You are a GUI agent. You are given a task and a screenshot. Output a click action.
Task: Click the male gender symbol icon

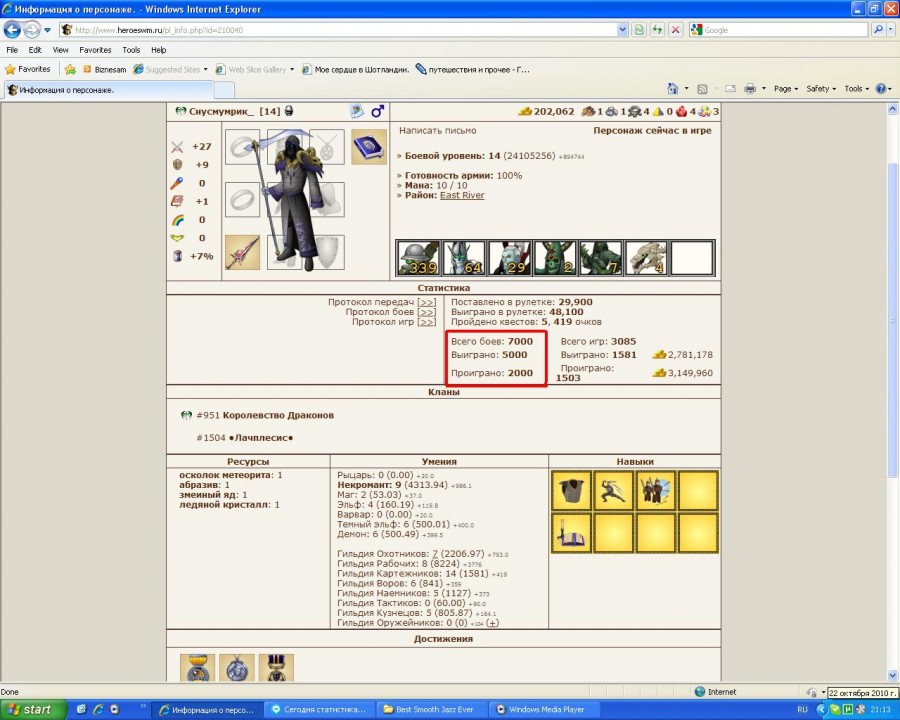click(377, 111)
